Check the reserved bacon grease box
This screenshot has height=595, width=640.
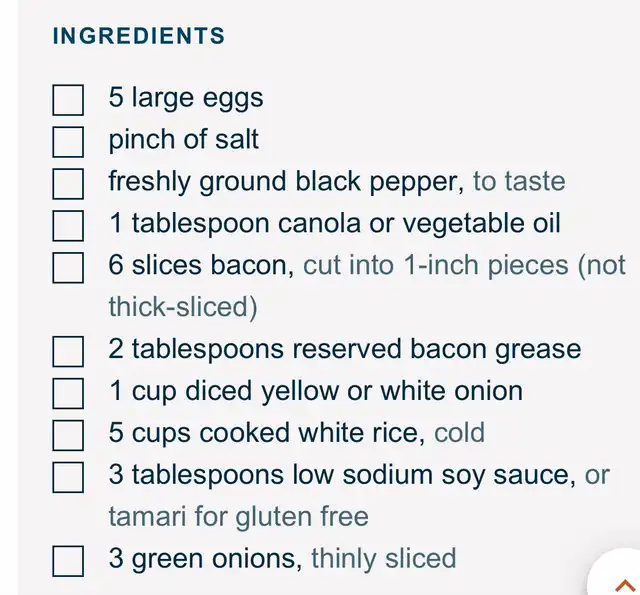(x=68, y=352)
